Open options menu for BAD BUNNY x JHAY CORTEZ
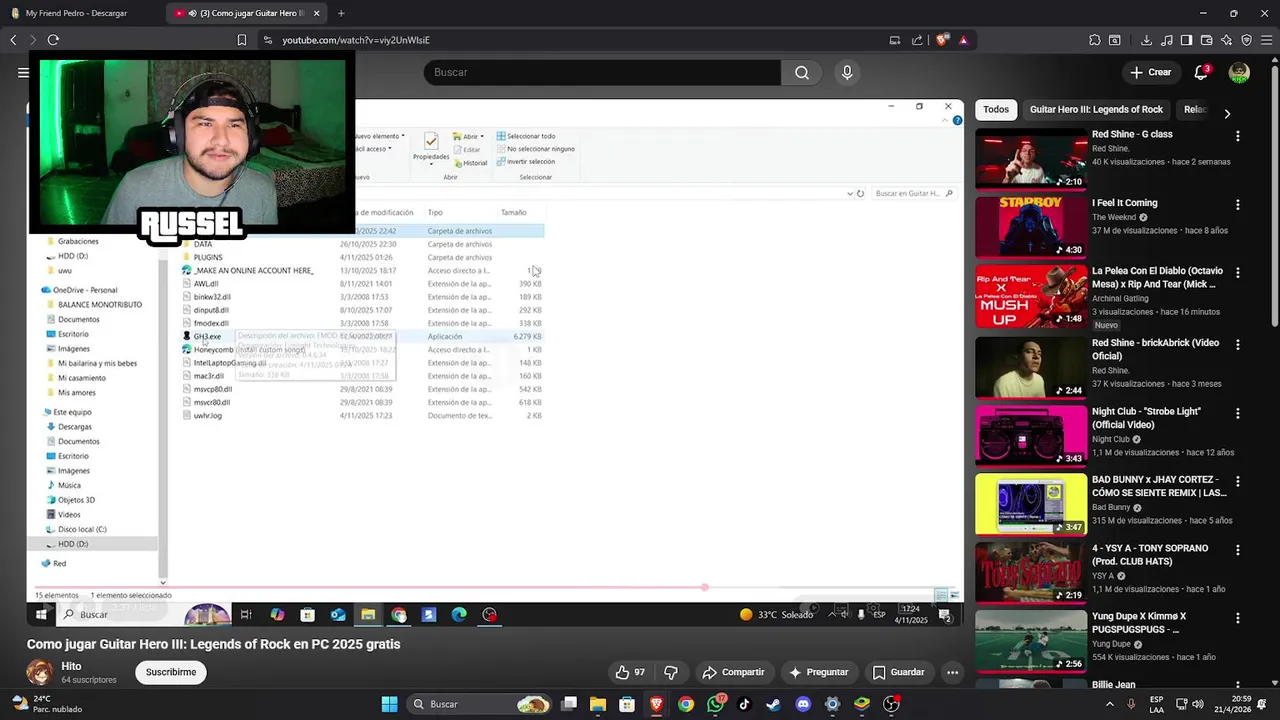Screen dimensions: 1280x720 tap(1238, 481)
